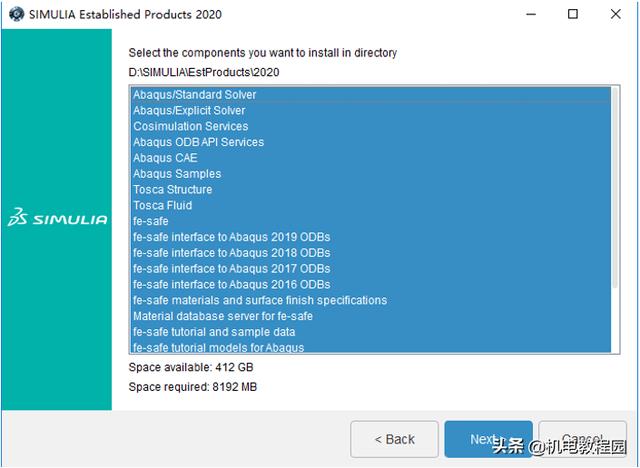Select Abaqus ODB API Services entry

[371, 142]
